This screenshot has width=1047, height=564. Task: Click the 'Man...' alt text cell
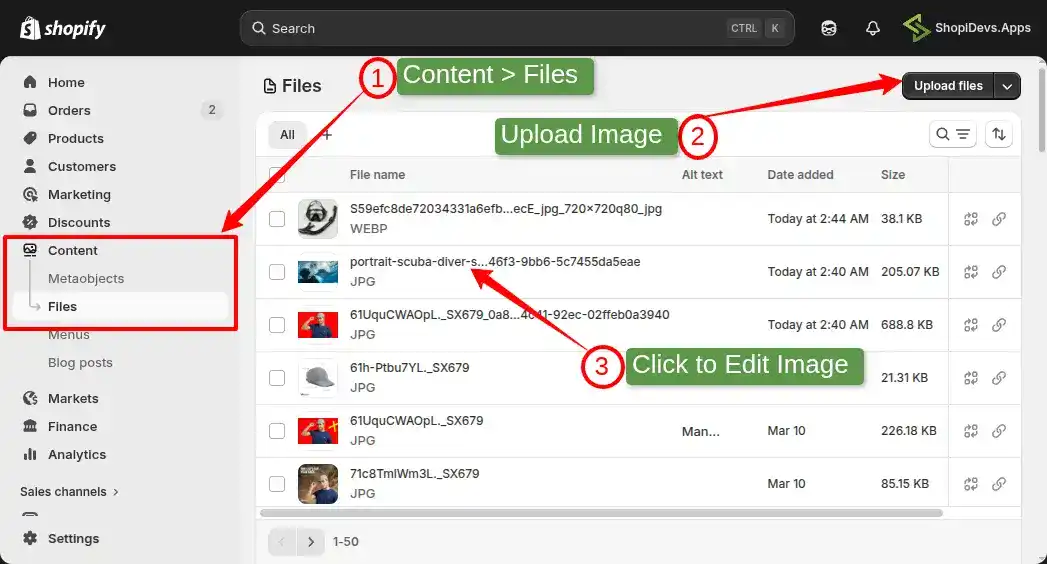pyautogui.click(x=700, y=431)
